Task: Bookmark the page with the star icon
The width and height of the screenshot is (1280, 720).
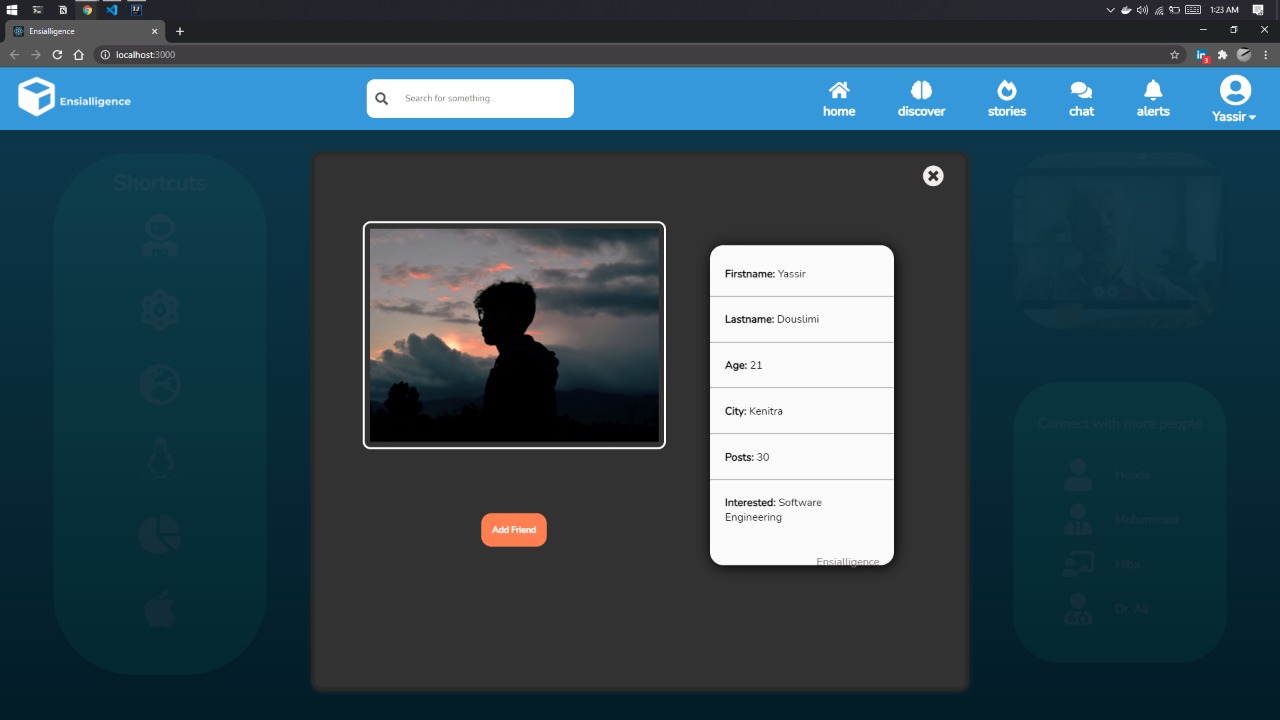Action: 1172,55
